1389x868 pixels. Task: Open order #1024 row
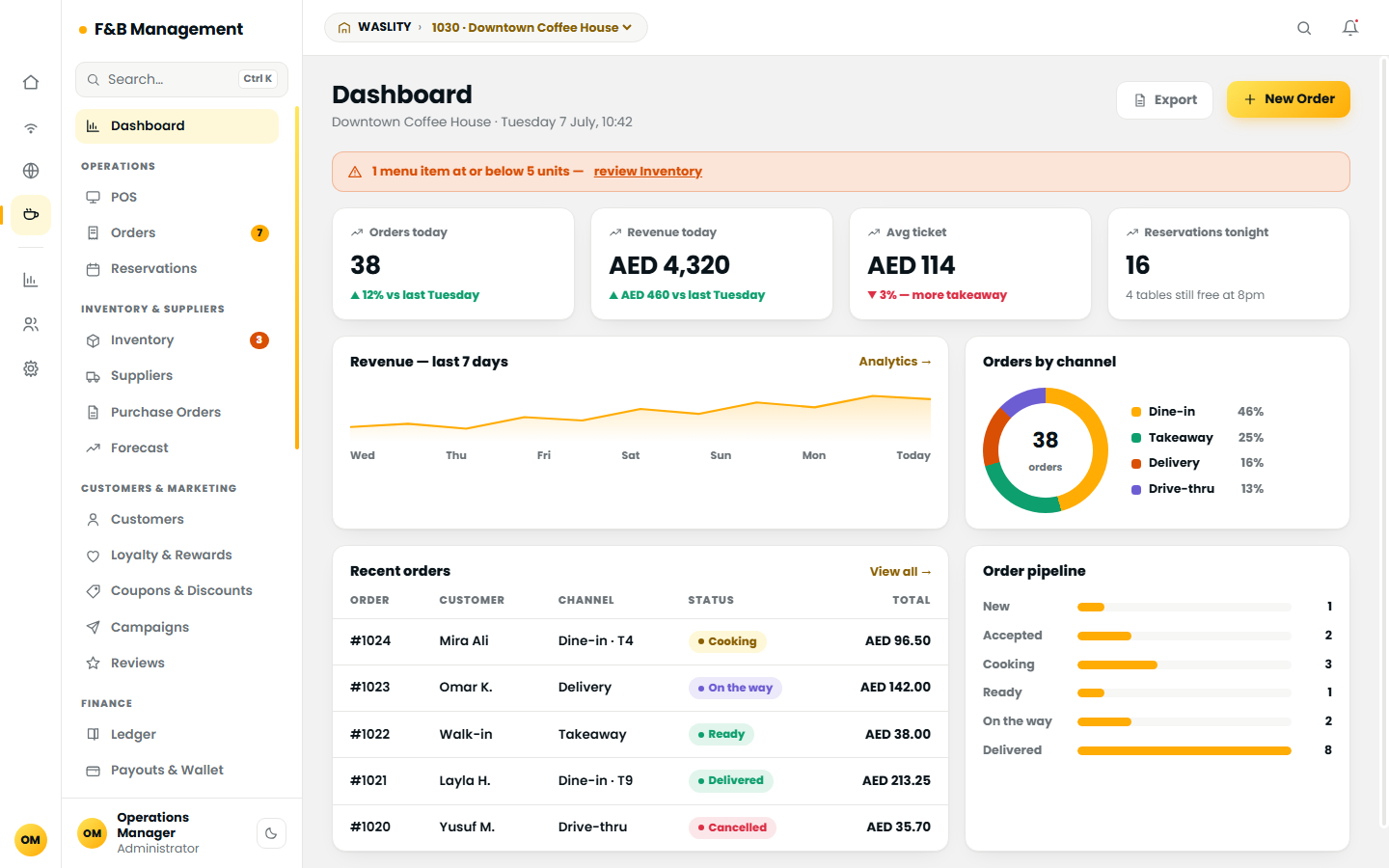[640, 641]
